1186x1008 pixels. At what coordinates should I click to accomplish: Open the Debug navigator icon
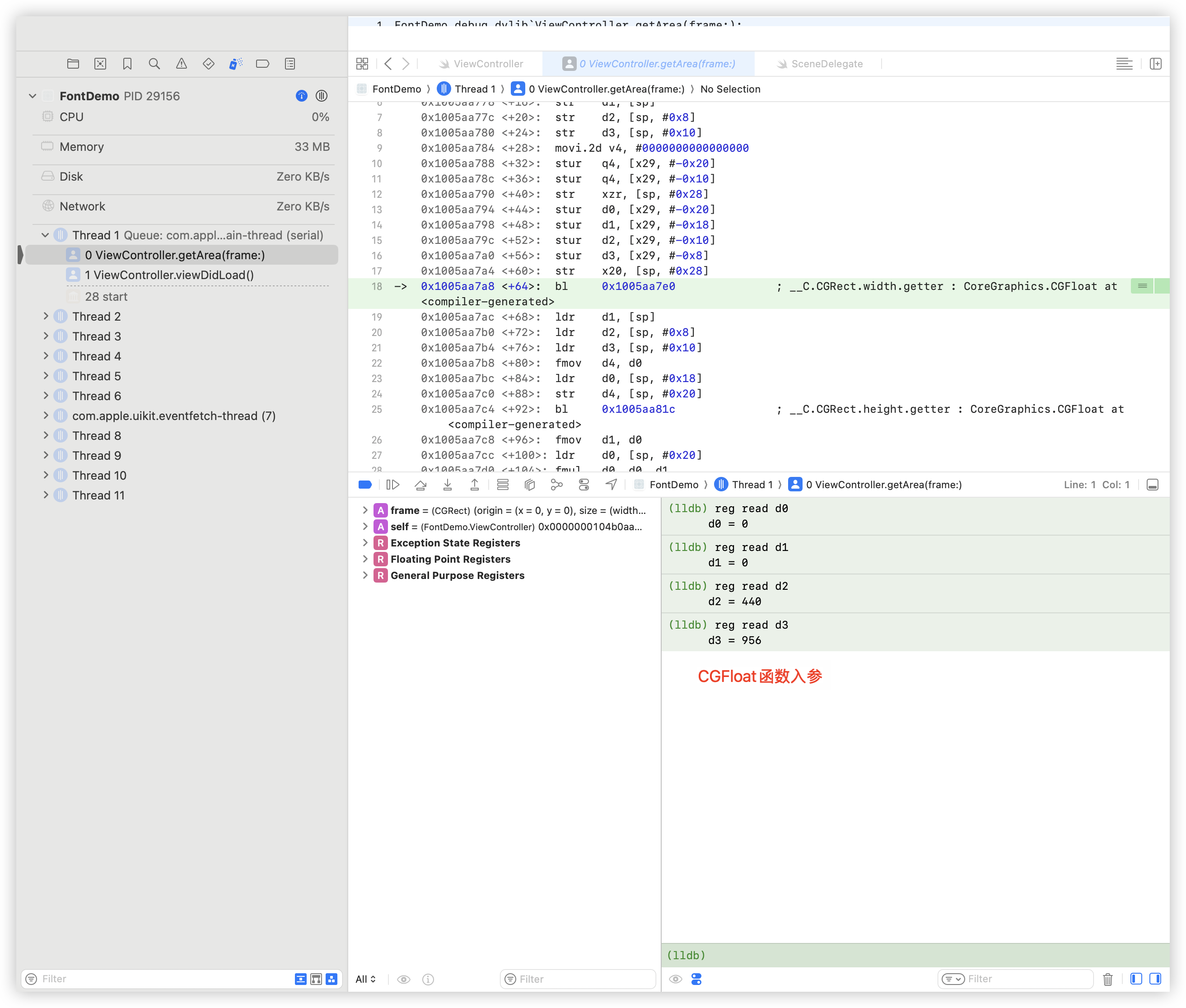[x=235, y=64]
